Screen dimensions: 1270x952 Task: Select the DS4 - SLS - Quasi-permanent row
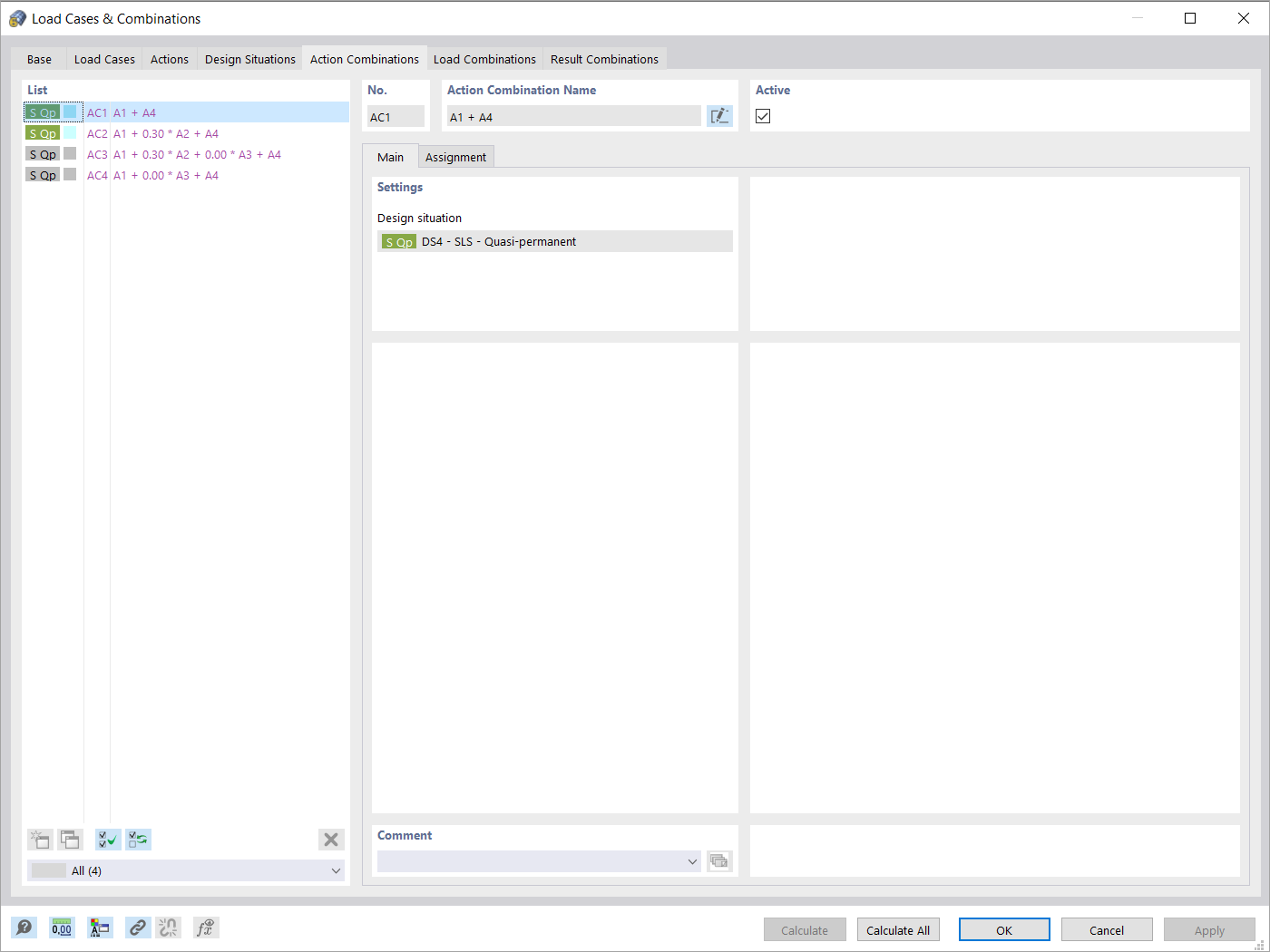555,241
